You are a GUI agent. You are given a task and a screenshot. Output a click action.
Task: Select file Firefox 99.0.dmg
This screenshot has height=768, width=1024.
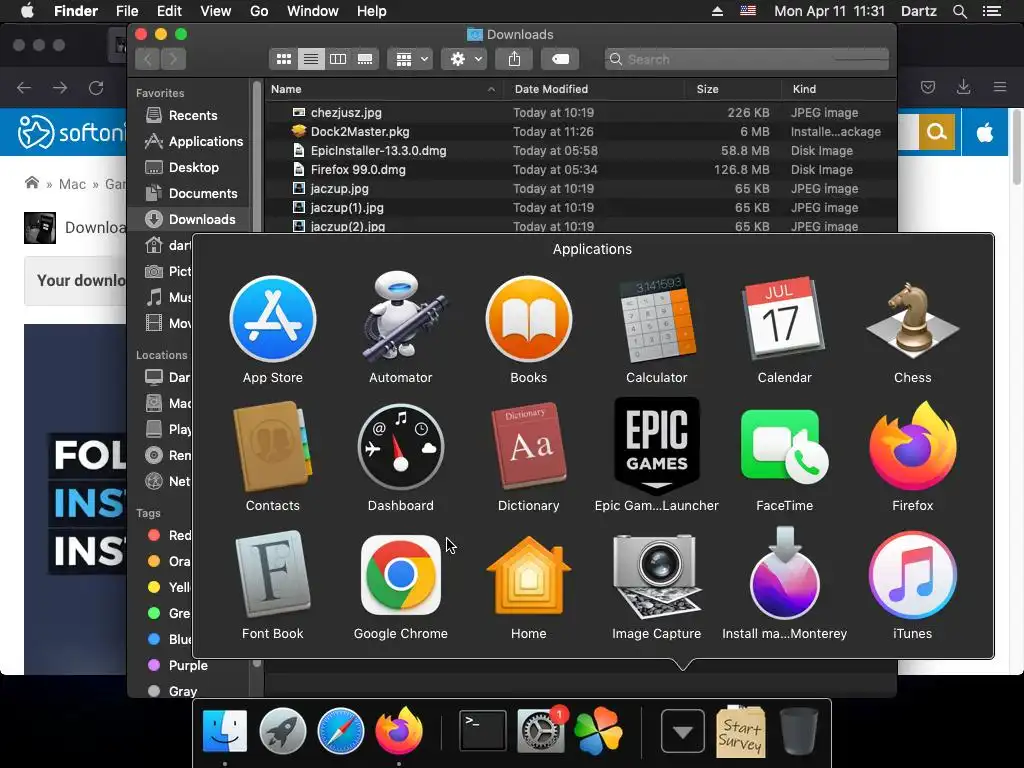click(580, 169)
